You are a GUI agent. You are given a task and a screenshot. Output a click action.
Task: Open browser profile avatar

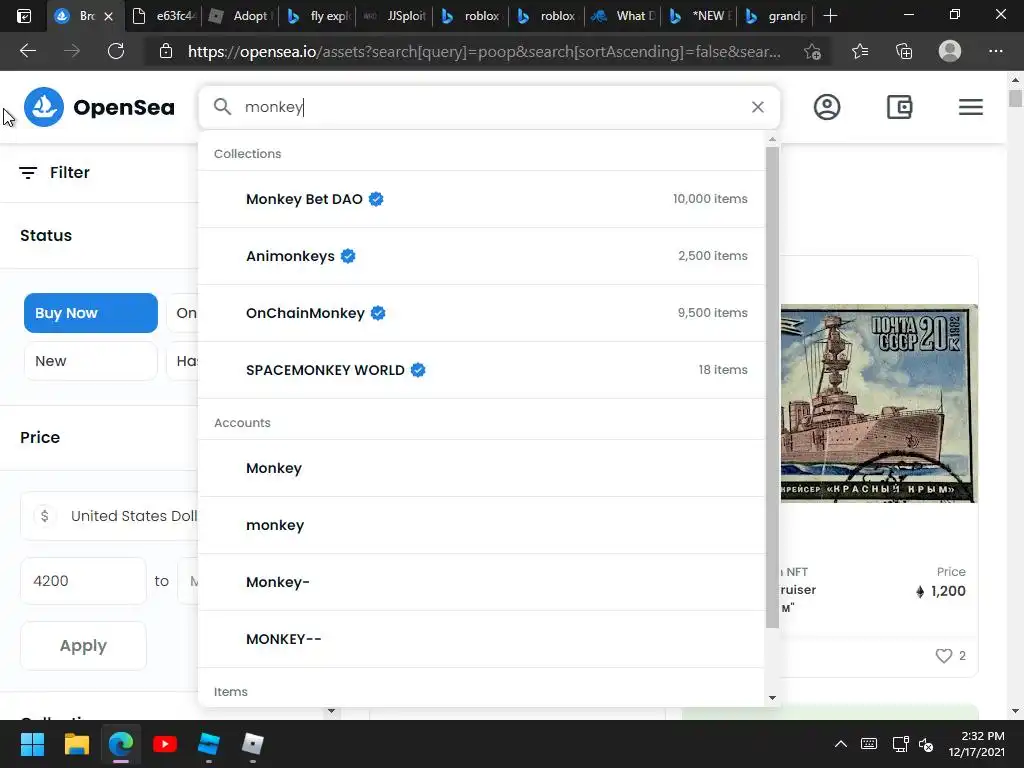(950, 51)
